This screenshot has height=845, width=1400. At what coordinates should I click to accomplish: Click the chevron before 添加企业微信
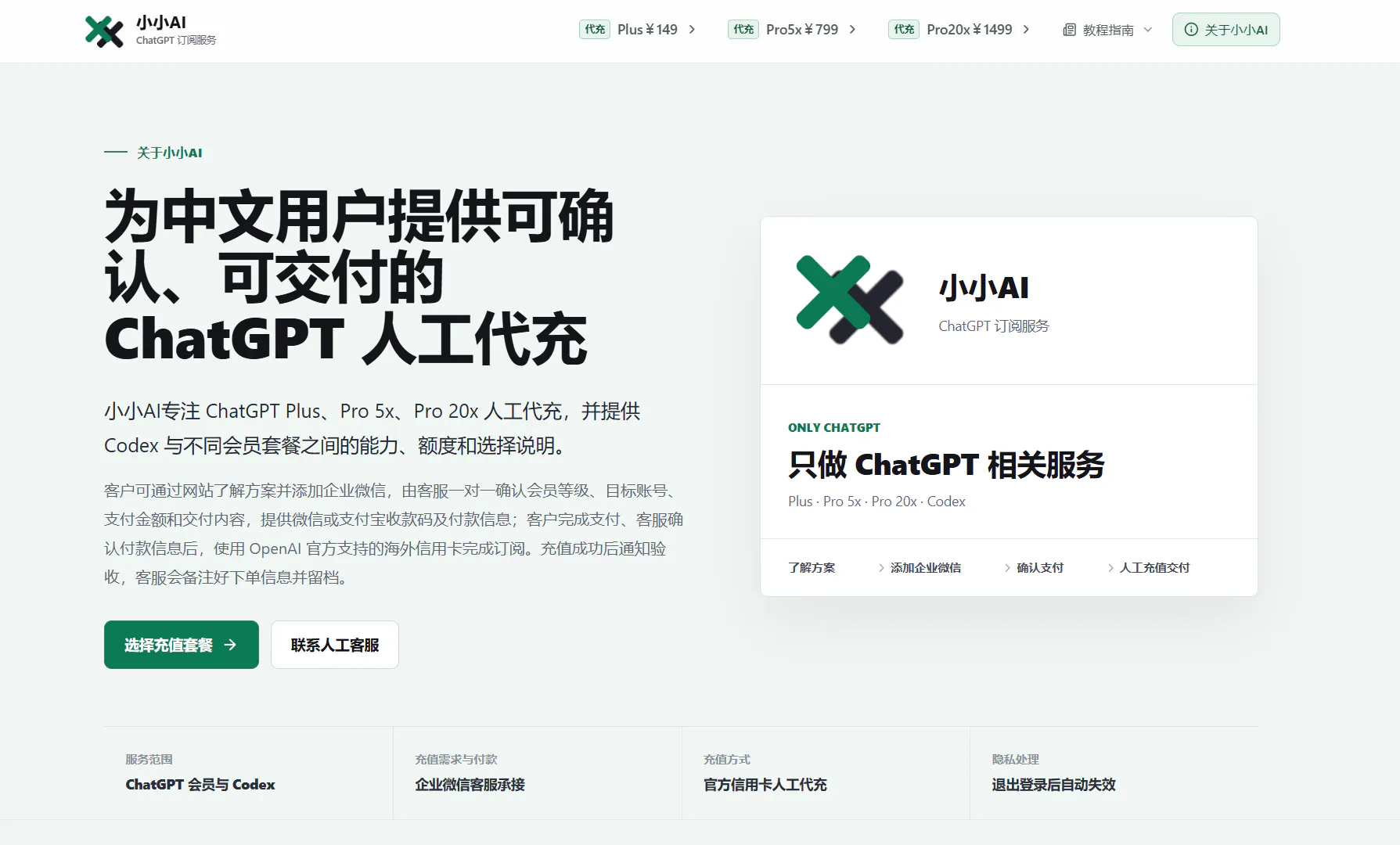coord(881,568)
